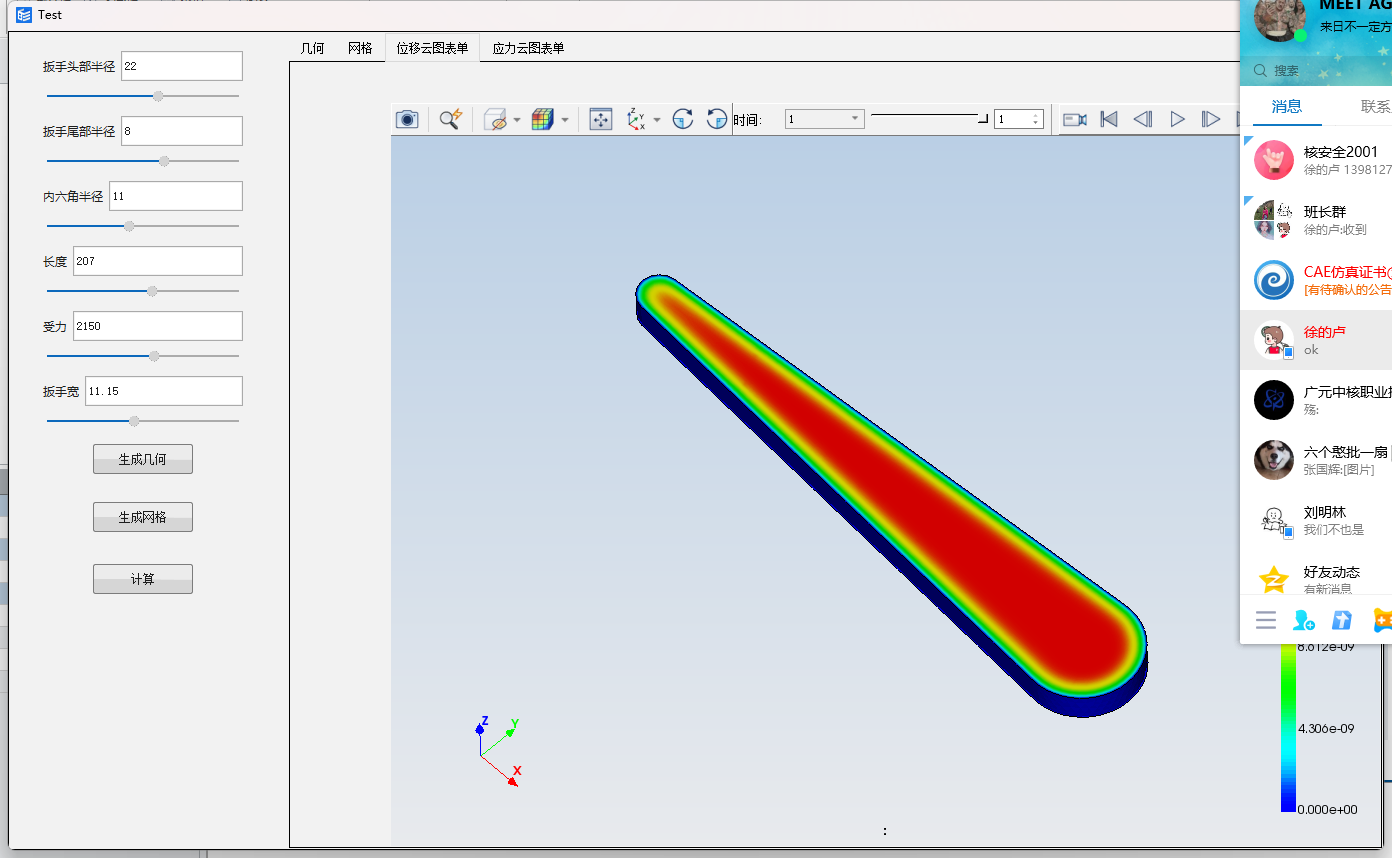
Task: Open the 应力云图表单 tab
Action: pyautogui.click(x=528, y=48)
